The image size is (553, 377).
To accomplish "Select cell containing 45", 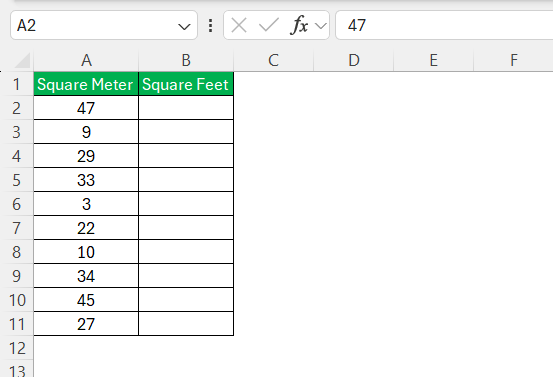I will (86, 300).
